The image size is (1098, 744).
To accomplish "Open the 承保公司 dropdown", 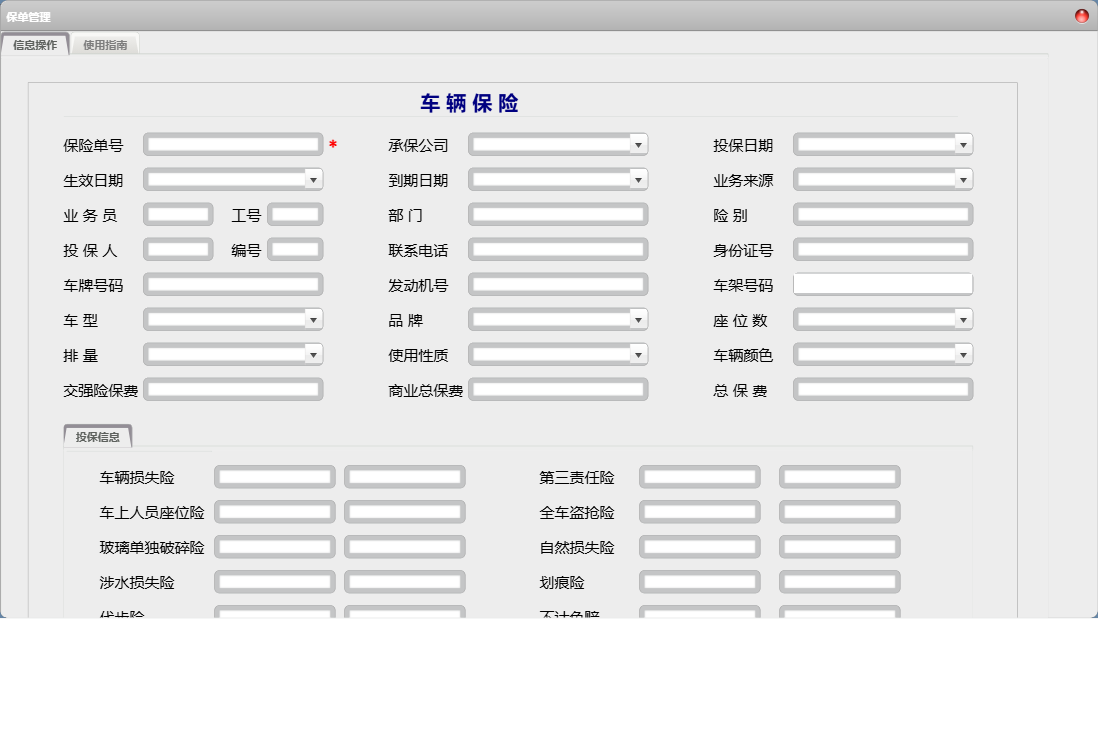I will click(x=638, y=144).
